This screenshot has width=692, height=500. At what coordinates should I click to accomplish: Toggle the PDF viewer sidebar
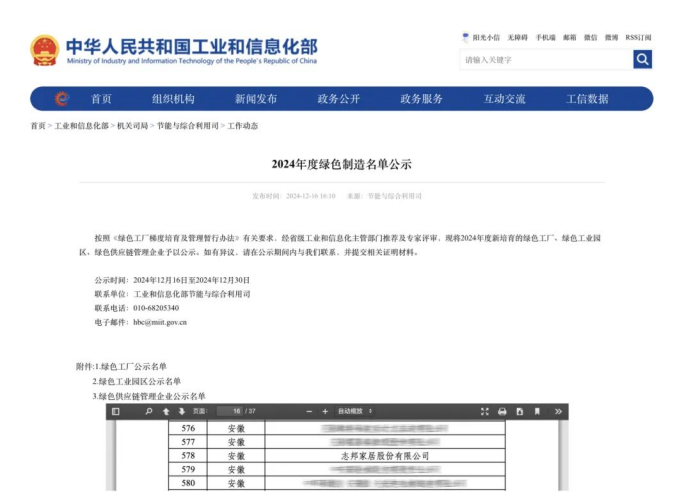pos(116,411)
